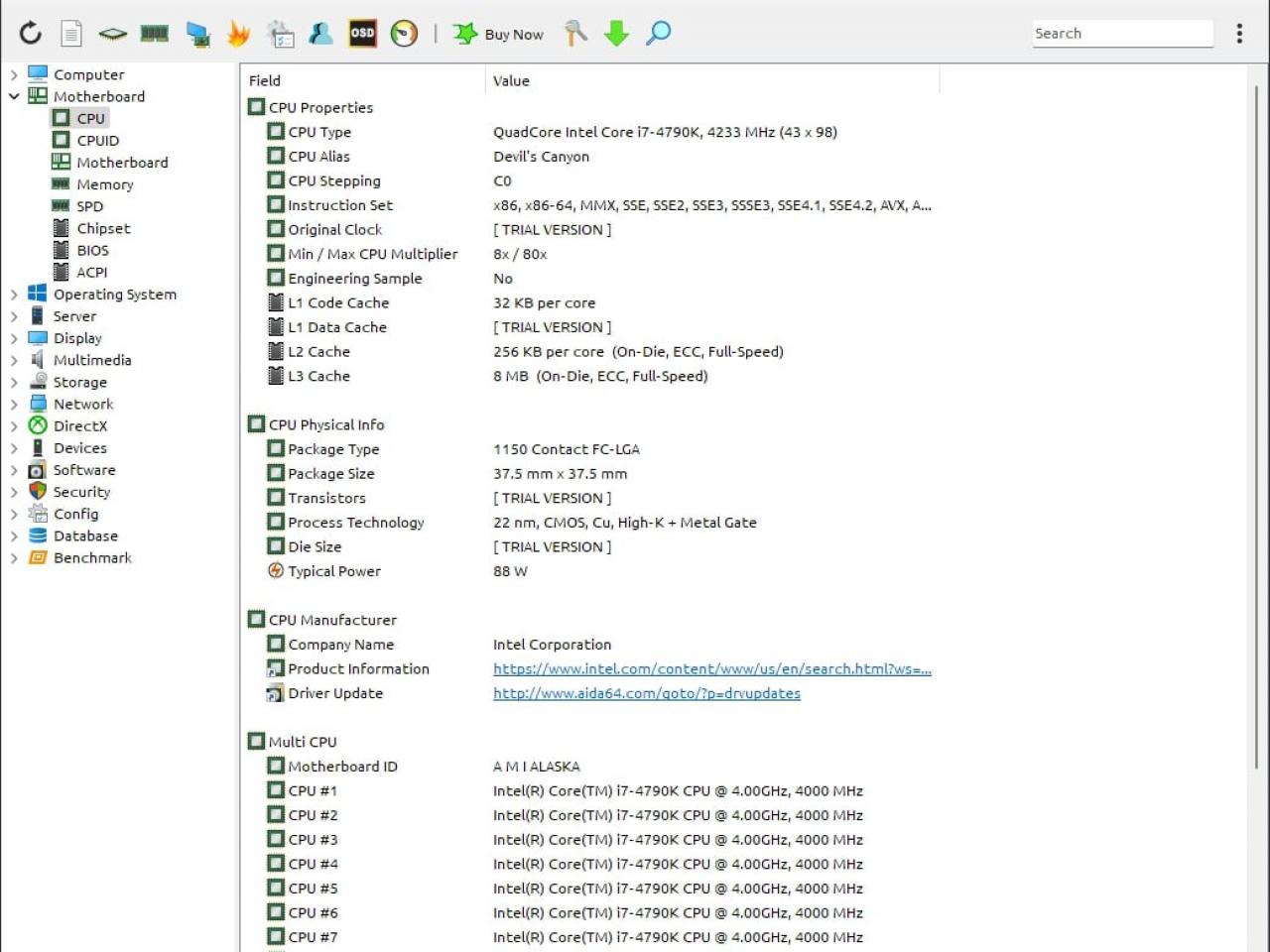The height and width of the screenshot is (952, 1270).
Task: Open the Intel Product Information link
Action: (x=712, y=669)
